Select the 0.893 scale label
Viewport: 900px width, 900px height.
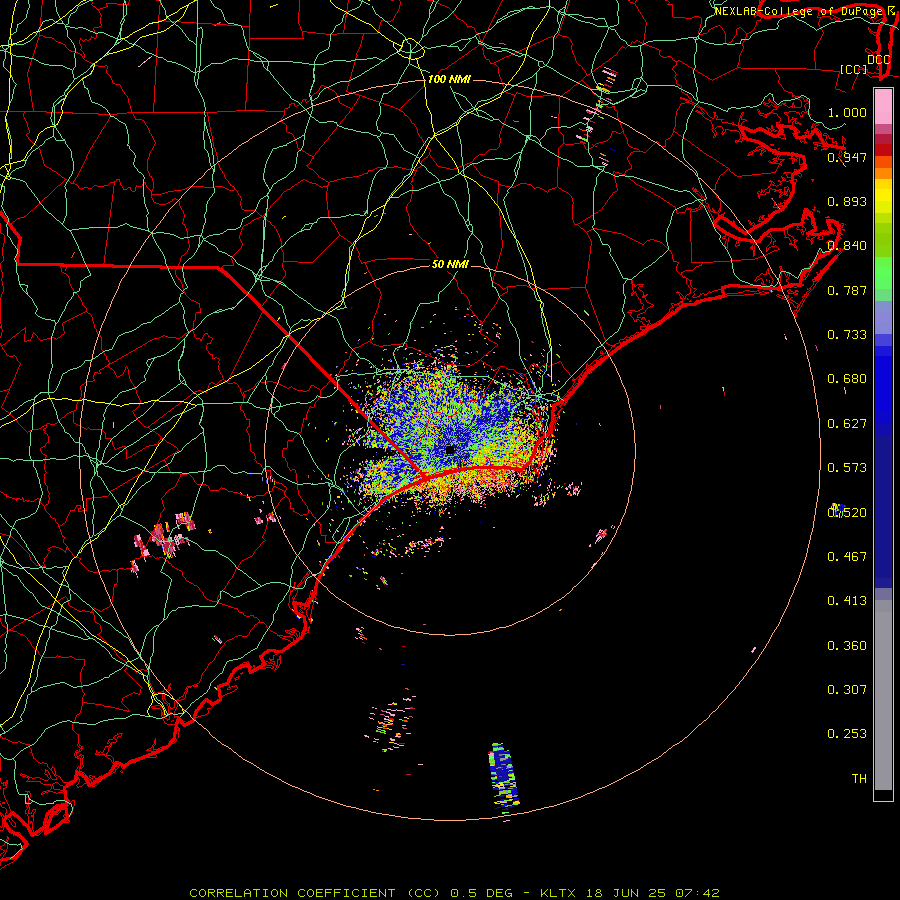click(x=847, y=201)
